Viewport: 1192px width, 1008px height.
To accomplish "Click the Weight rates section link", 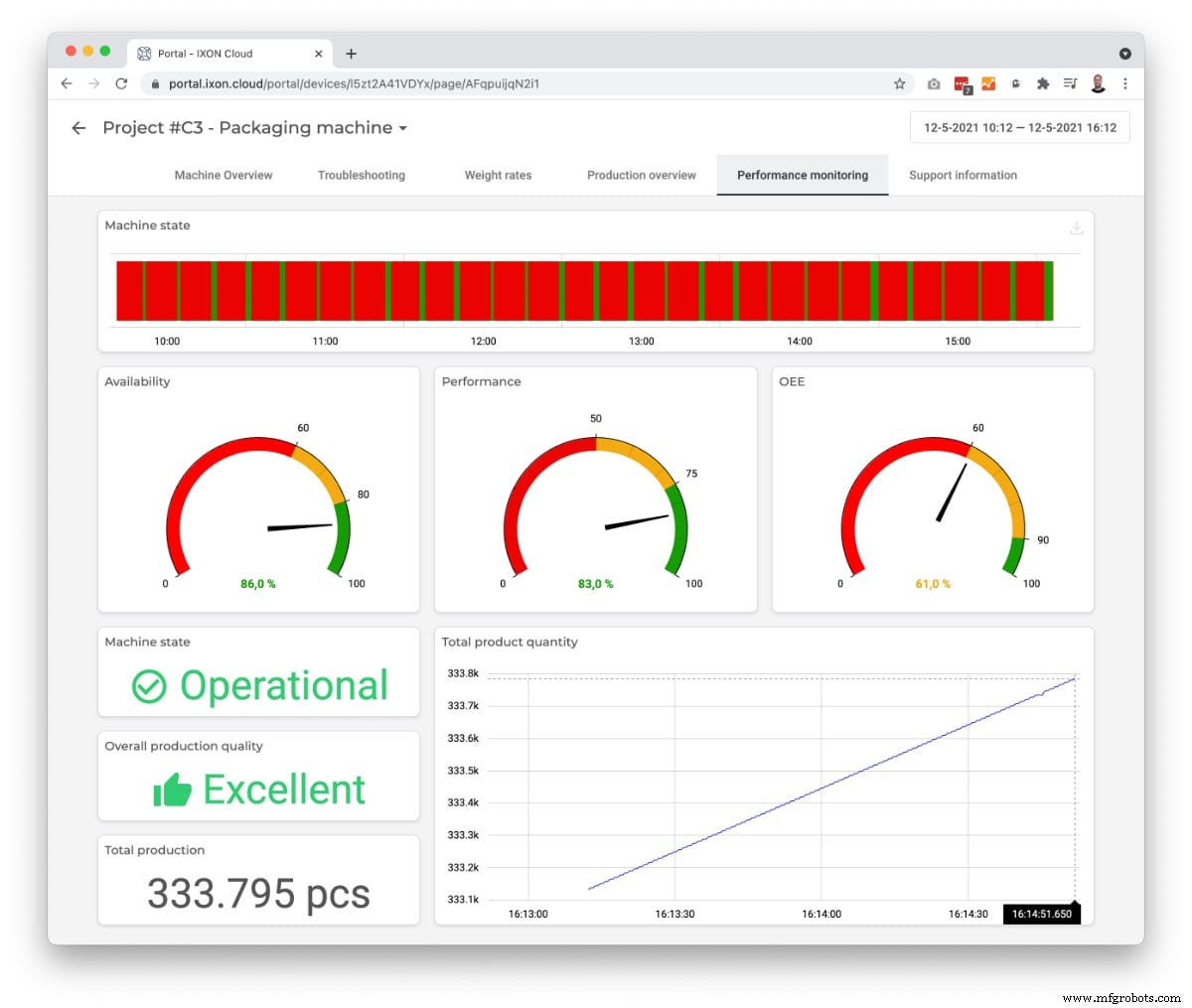I will point(498,175).
